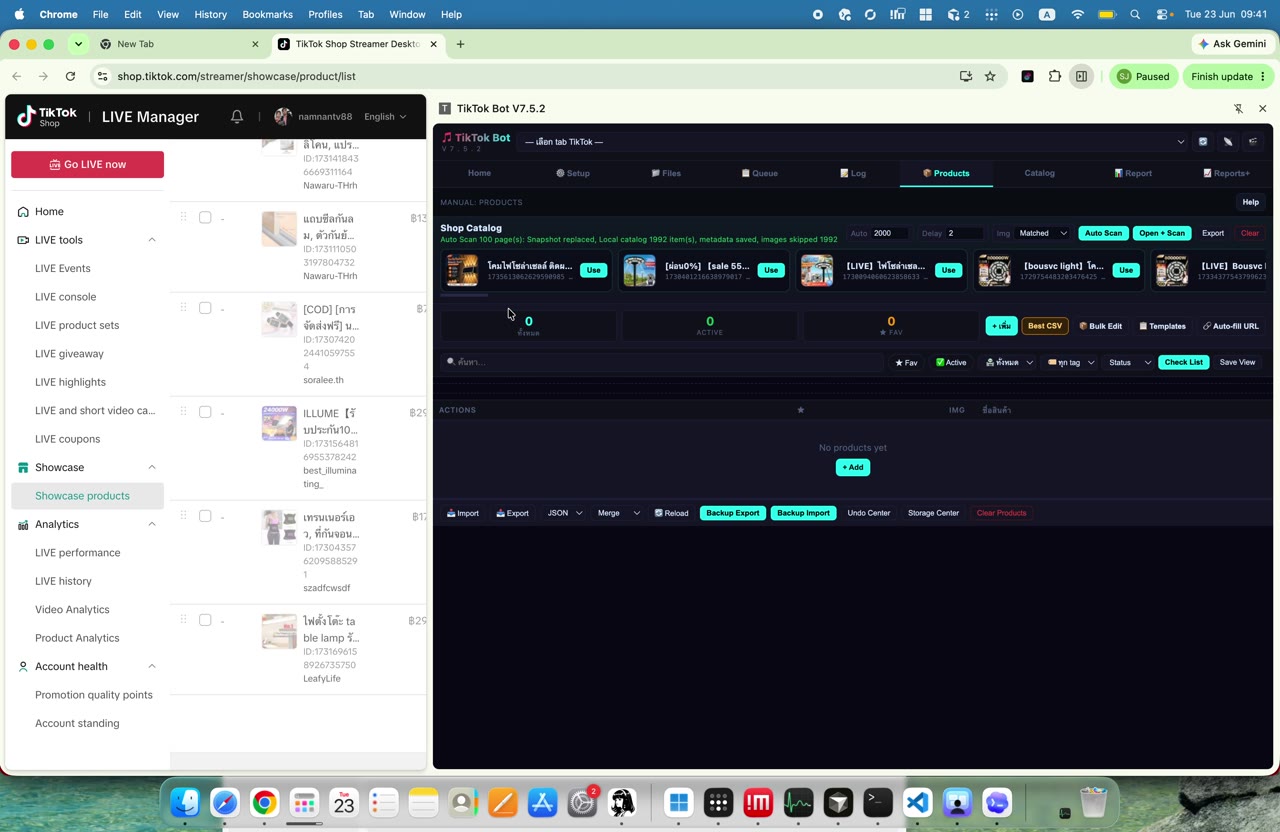Click the namnantv88 profile avatar
The width and height of the screenshot is (1280, 832).
(283, 117)
